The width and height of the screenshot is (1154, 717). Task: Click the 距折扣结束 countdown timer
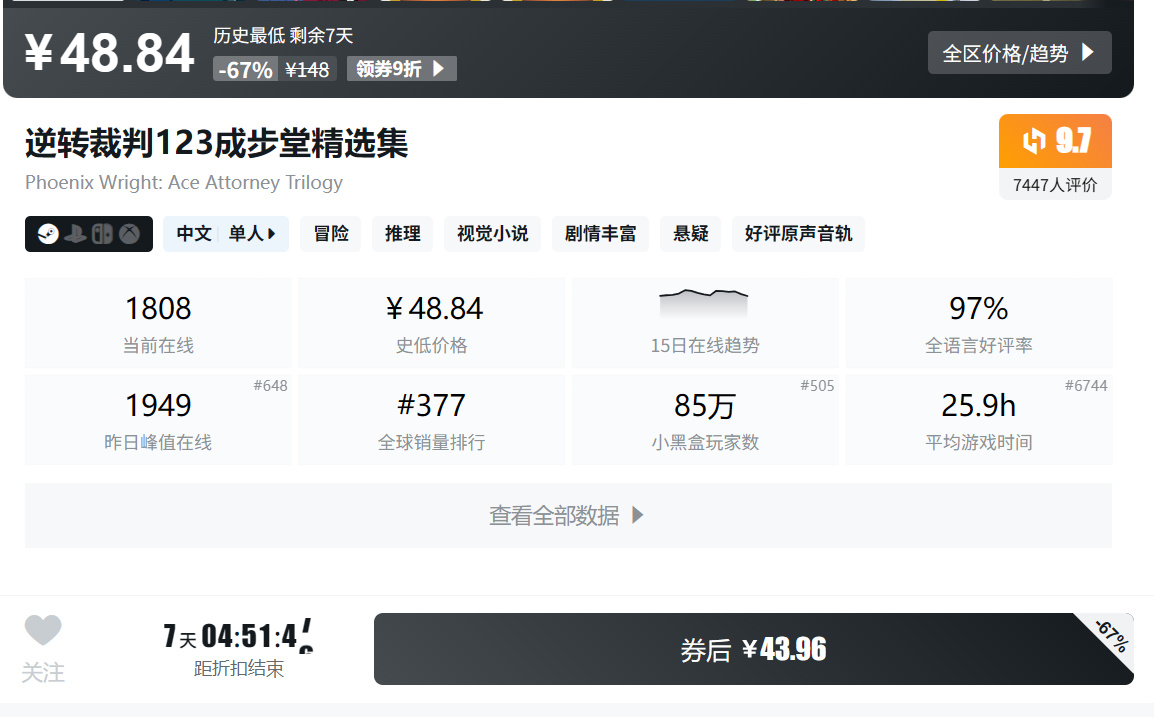pos(238,649)
